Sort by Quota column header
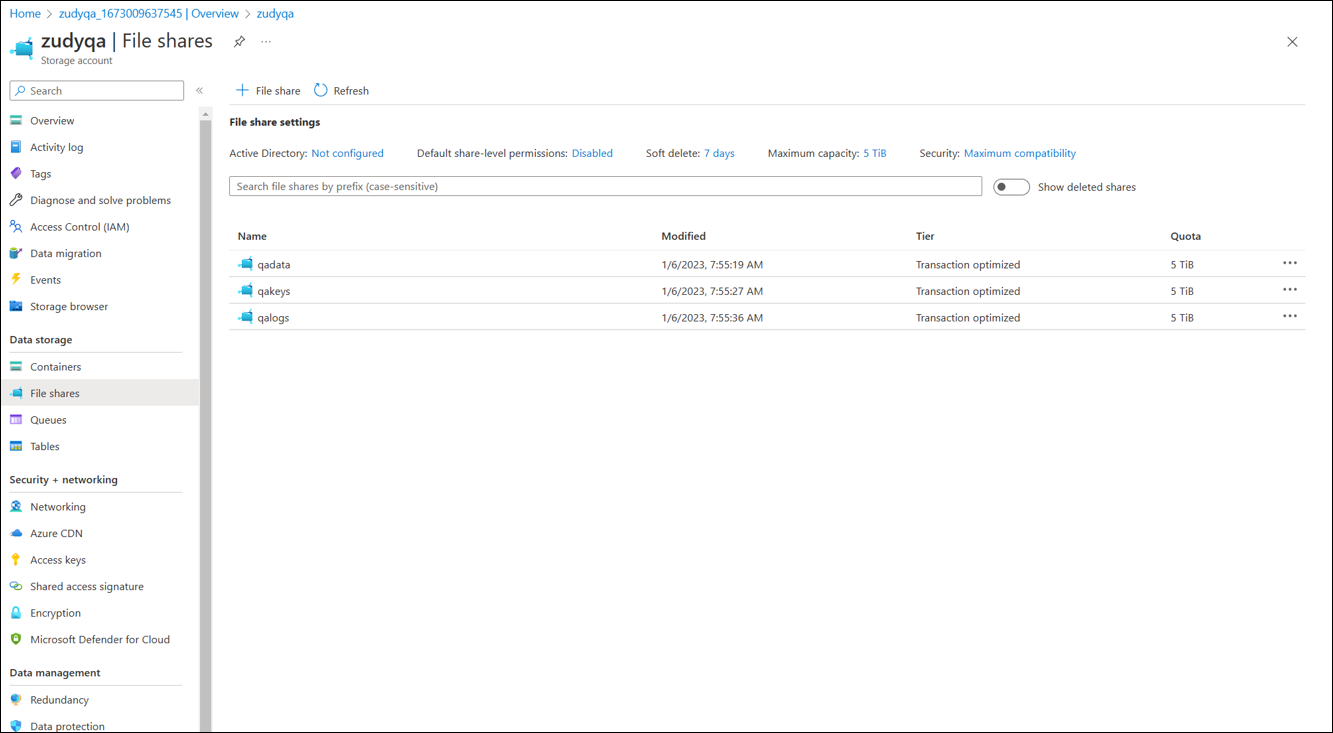The width and height of the screenshot is (1333, 733). click(x=1186, y=237)
